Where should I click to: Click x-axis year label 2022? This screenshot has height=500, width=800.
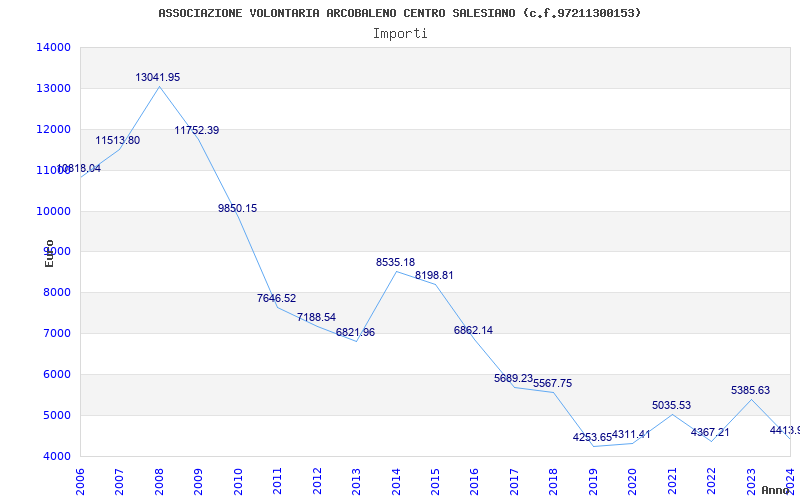tap(711, 480)
